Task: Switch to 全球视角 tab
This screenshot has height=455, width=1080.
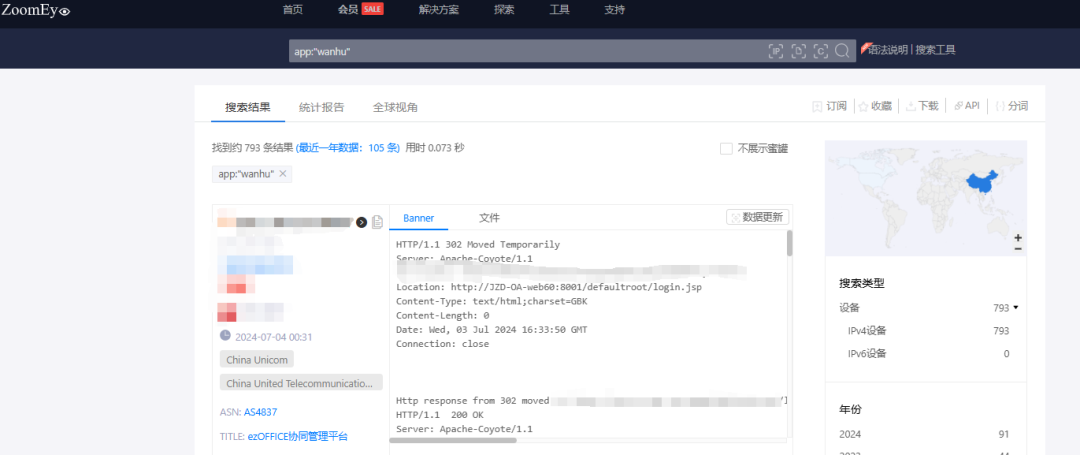Action: tap(395, 107)
